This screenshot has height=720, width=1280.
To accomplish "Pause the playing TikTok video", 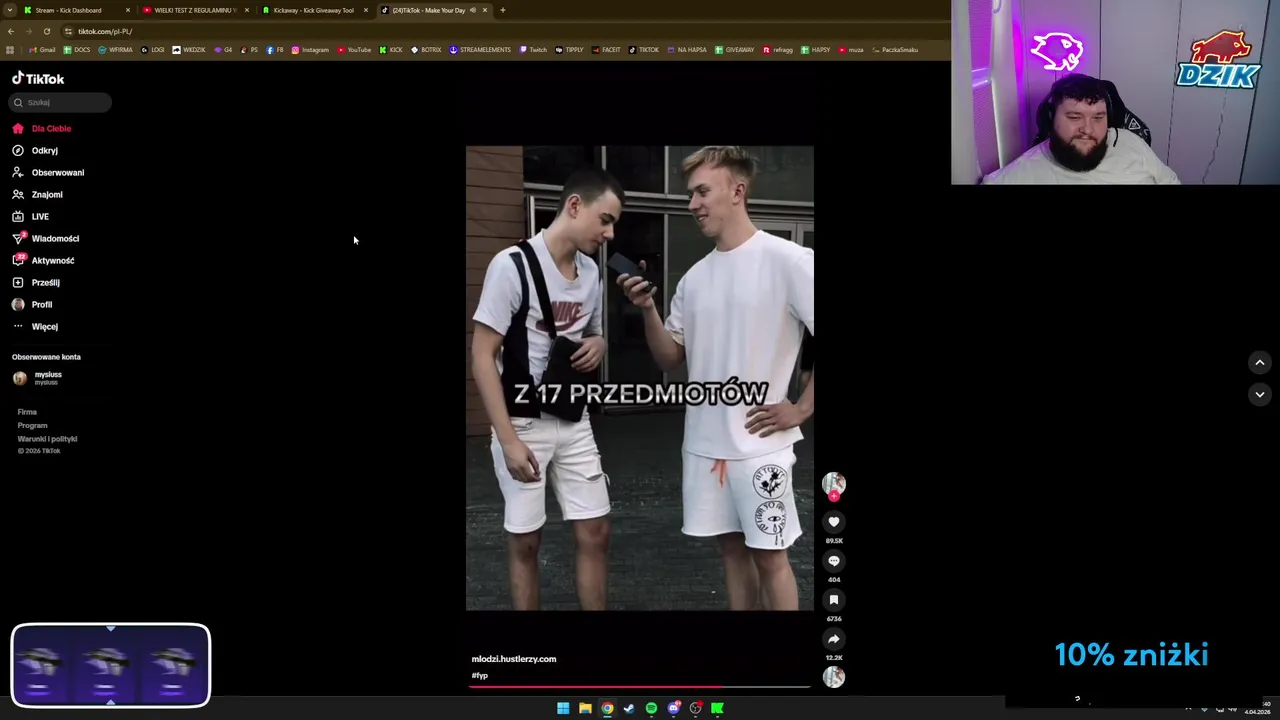I will click(x=639, y=378).
